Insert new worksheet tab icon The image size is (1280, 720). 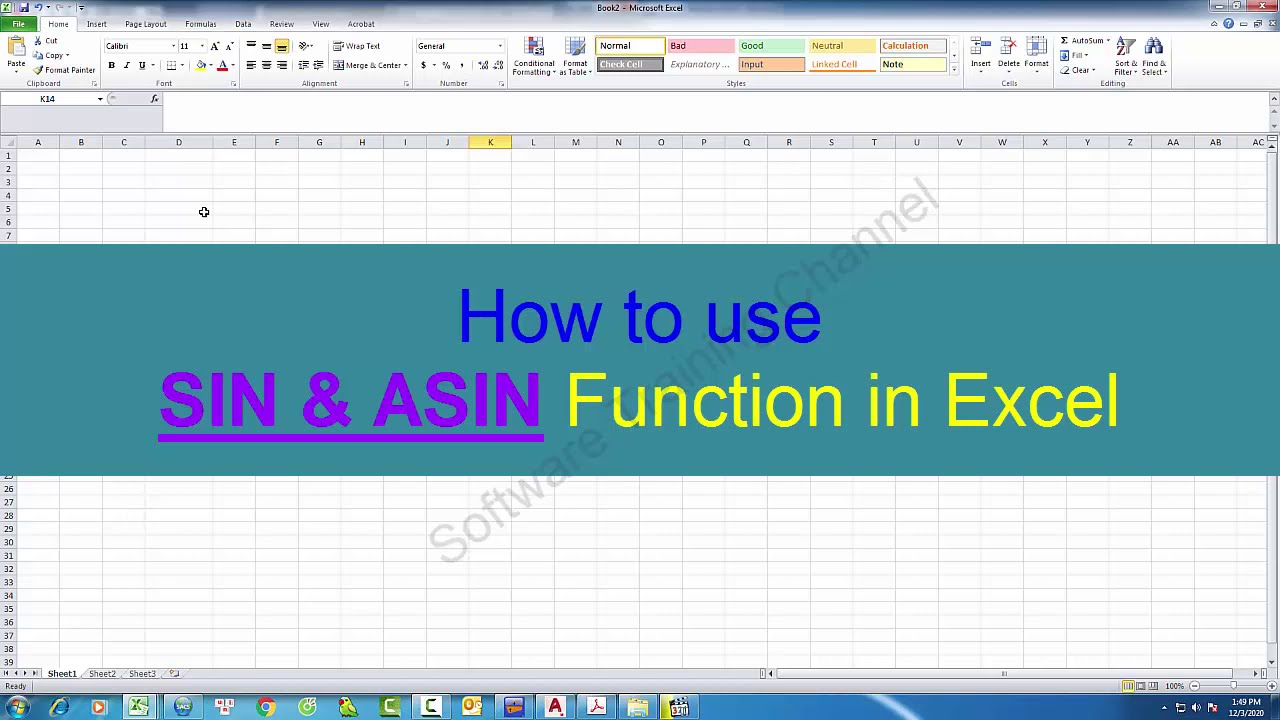[x=174, y=674]
